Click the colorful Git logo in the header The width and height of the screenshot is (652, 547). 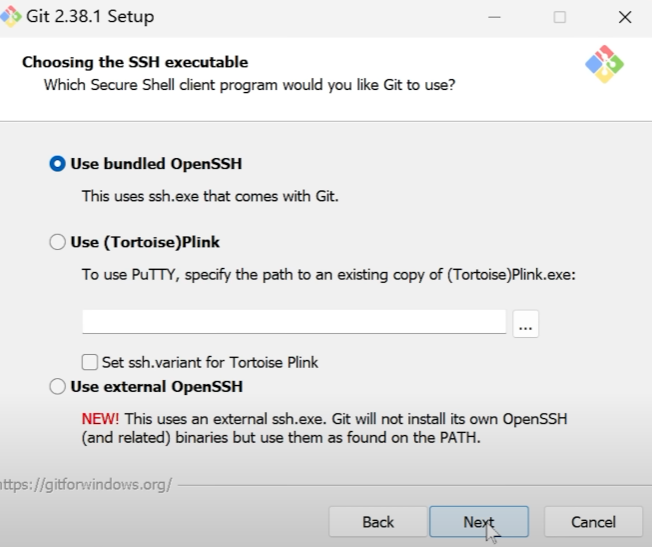[x=604, y=66]
